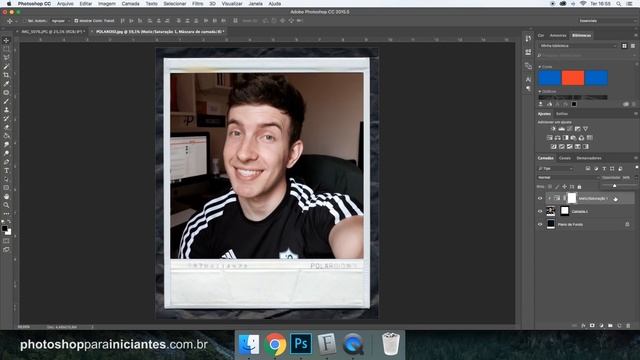Screen dimensions: 640x360
Task: Collapse the Gráficos section in libraries
Action: tap(540, 91)
